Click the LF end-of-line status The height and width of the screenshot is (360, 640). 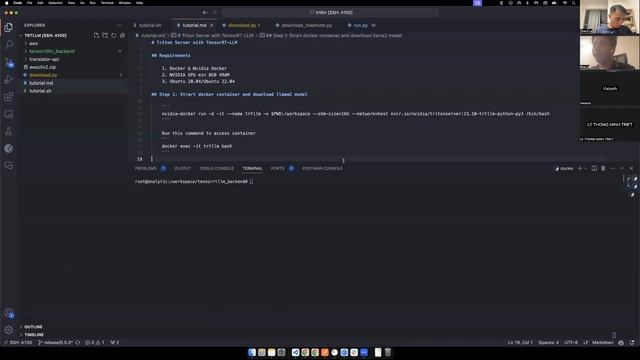[585, 342]
